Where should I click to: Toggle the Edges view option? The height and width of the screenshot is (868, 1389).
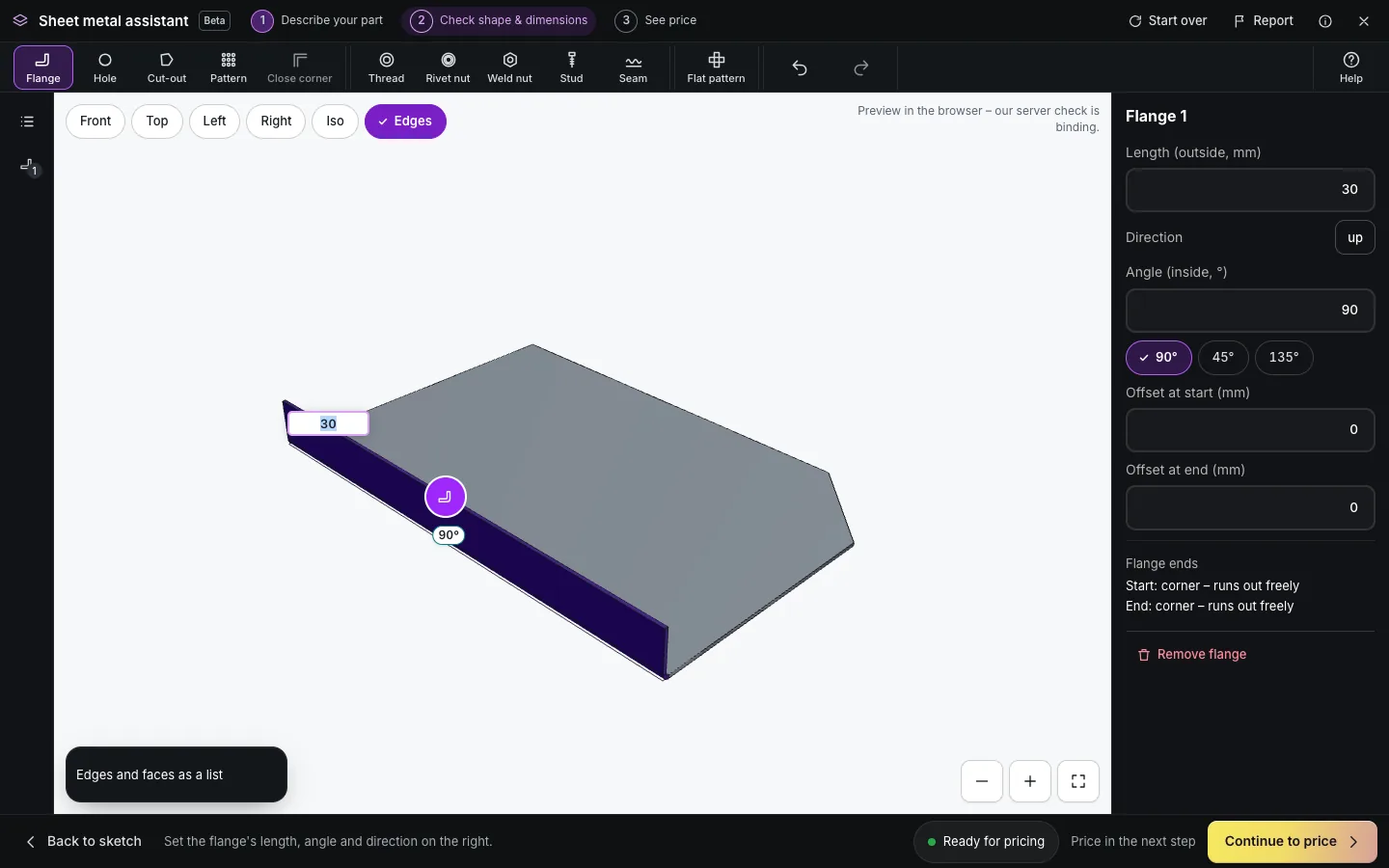point(405,122)
